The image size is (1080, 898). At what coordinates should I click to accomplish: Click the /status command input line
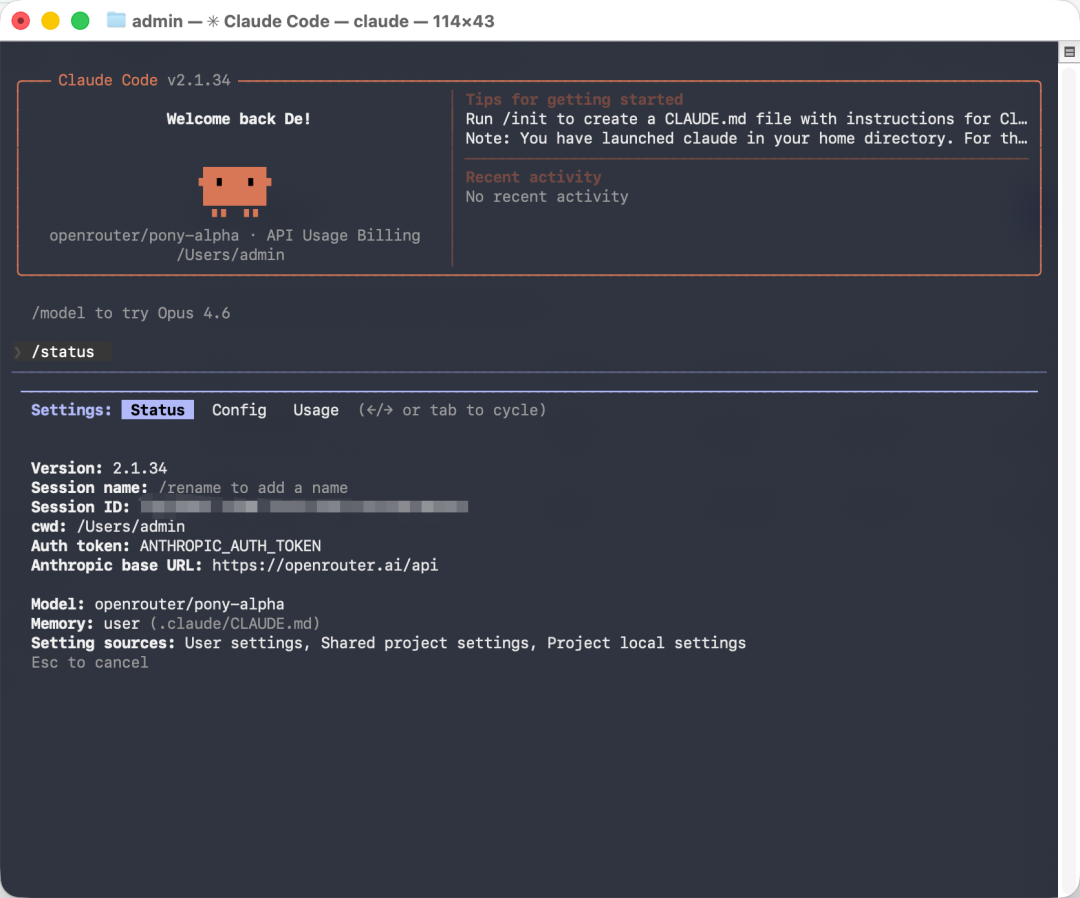[63, 352]
